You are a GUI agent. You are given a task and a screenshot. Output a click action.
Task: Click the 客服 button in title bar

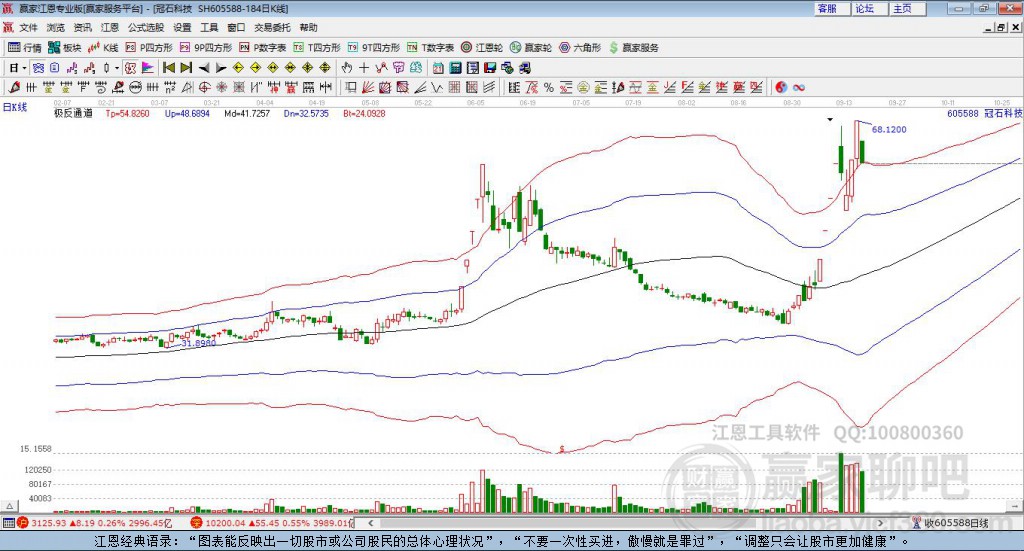pos(832,8)
